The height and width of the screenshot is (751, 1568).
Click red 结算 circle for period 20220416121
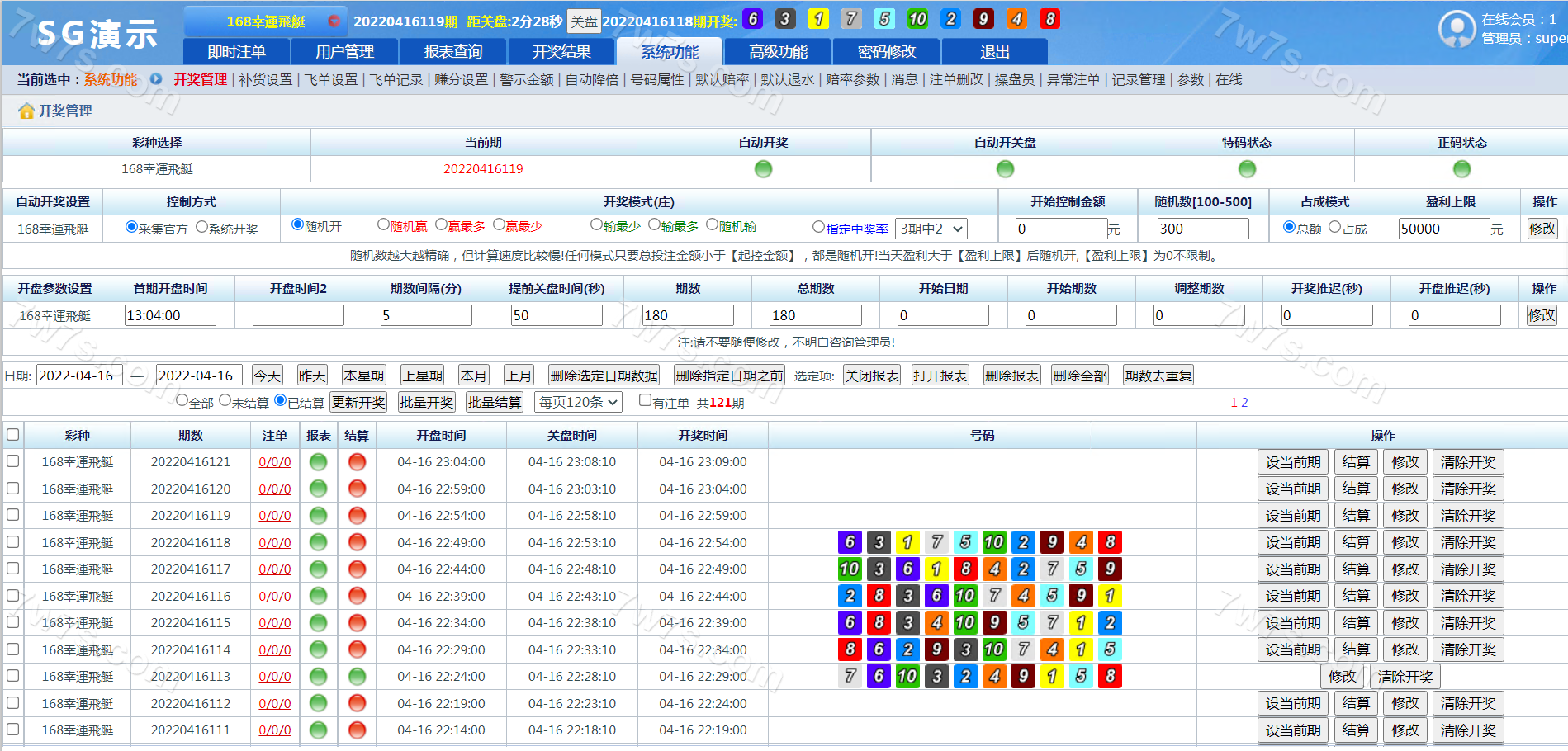pos(357,462)
